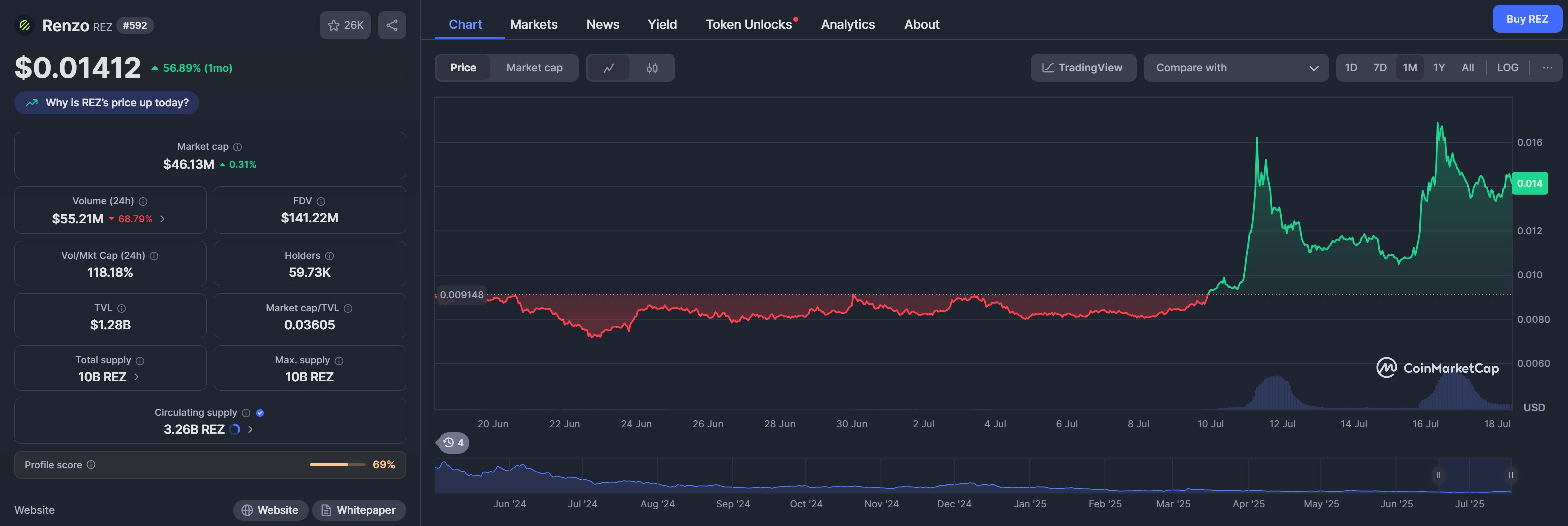This screenshot has height=526, width=1568.
Task: Click the Profile score progress bar
Action: [337, 464]
